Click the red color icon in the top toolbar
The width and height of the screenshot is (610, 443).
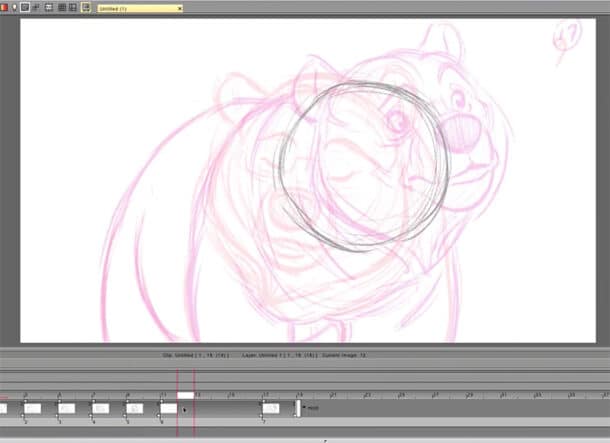point(4,7)
